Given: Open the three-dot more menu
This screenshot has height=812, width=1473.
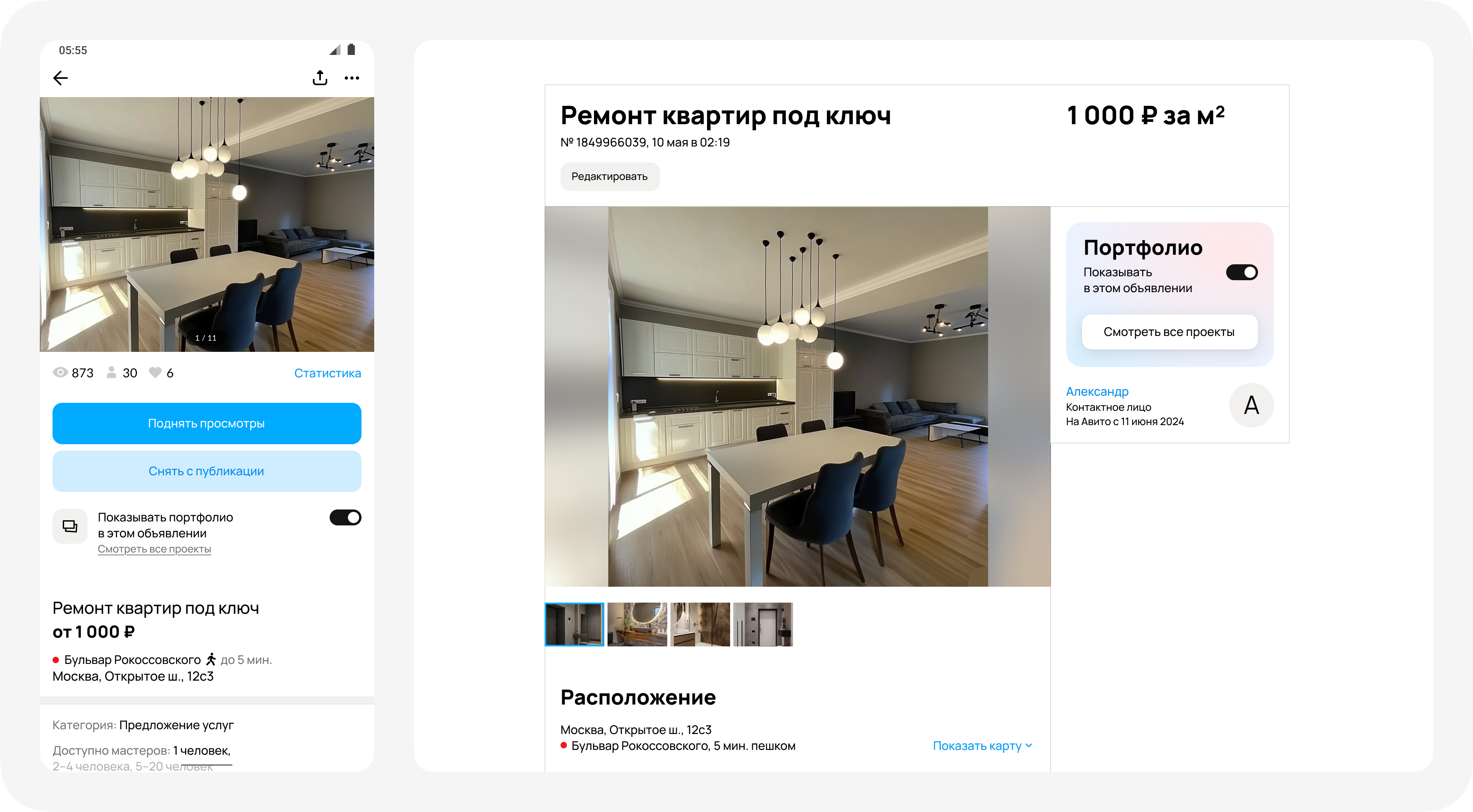Looking at the screenshot, I should pyautogui.click(x=352, y=78).
